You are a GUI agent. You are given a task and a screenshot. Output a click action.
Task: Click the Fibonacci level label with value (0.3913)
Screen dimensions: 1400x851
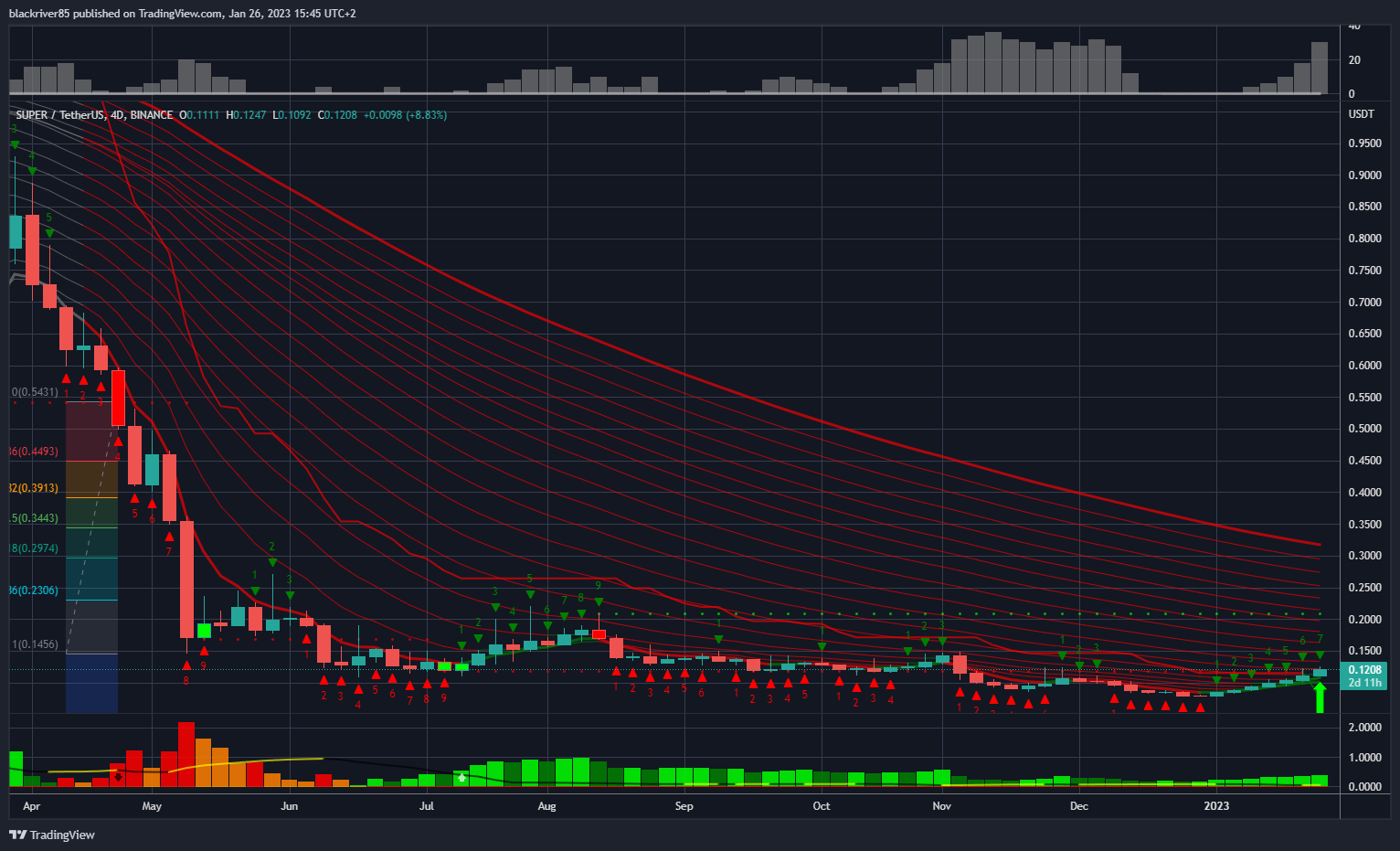click(34, 488)
